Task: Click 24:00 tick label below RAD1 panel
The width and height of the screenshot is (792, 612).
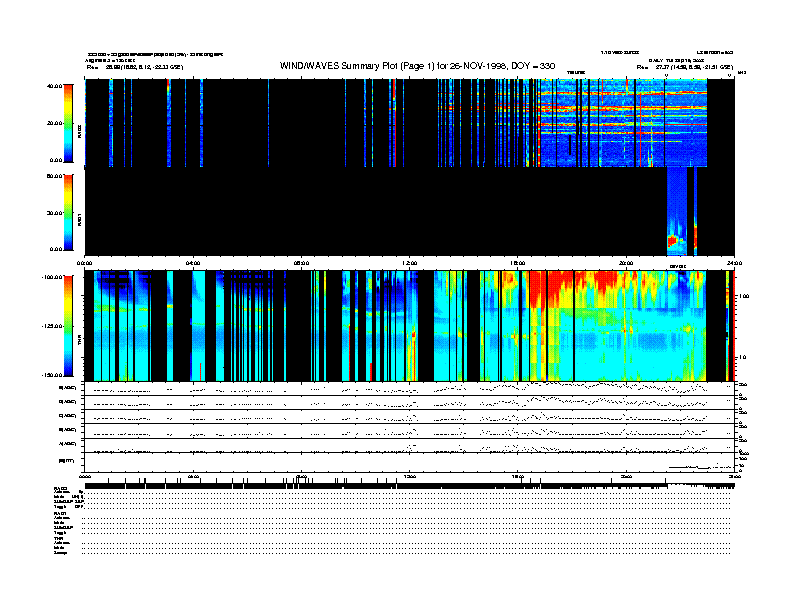Action: point(734,263)
